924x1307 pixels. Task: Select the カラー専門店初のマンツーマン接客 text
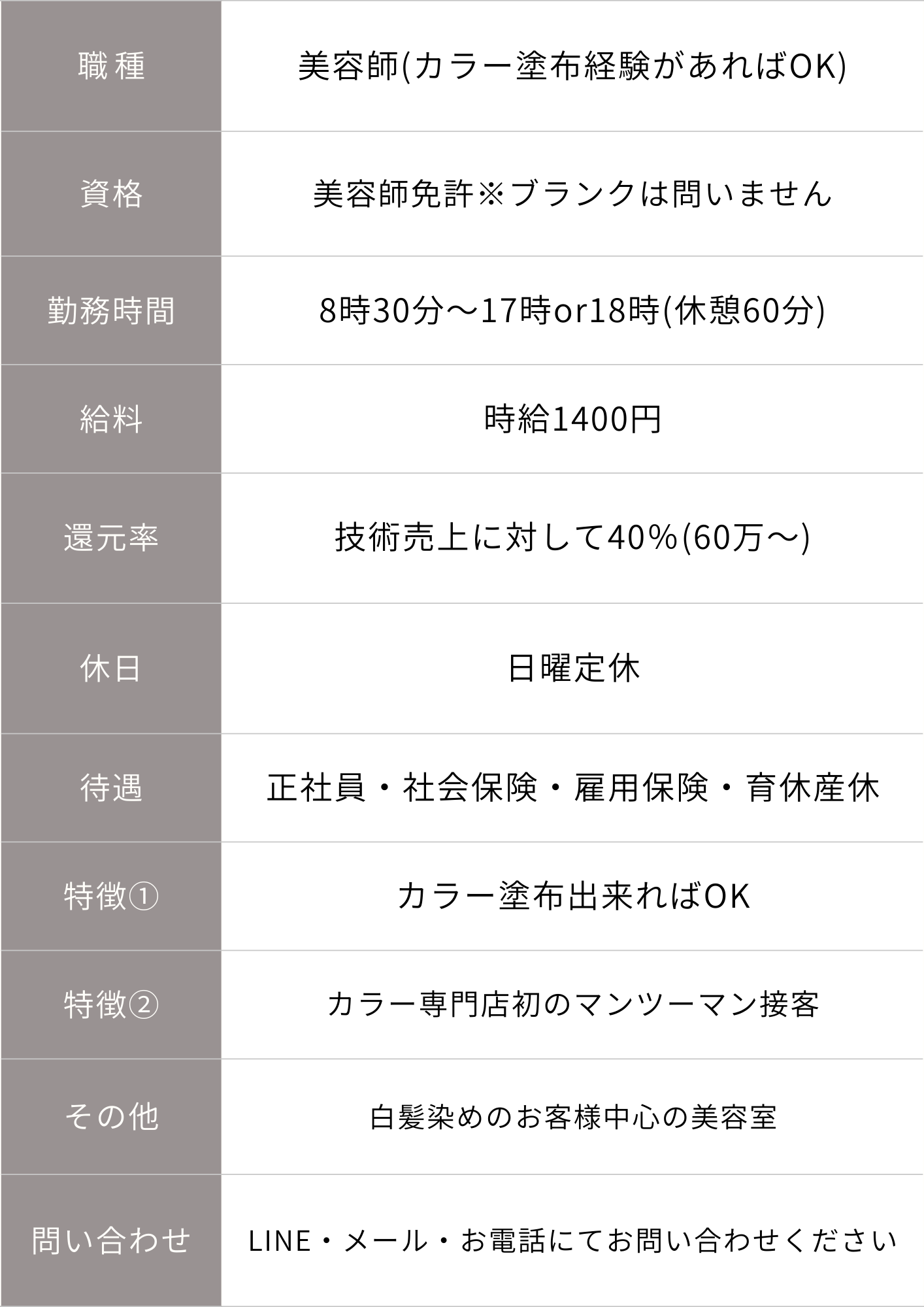[x=573, y=1004]
